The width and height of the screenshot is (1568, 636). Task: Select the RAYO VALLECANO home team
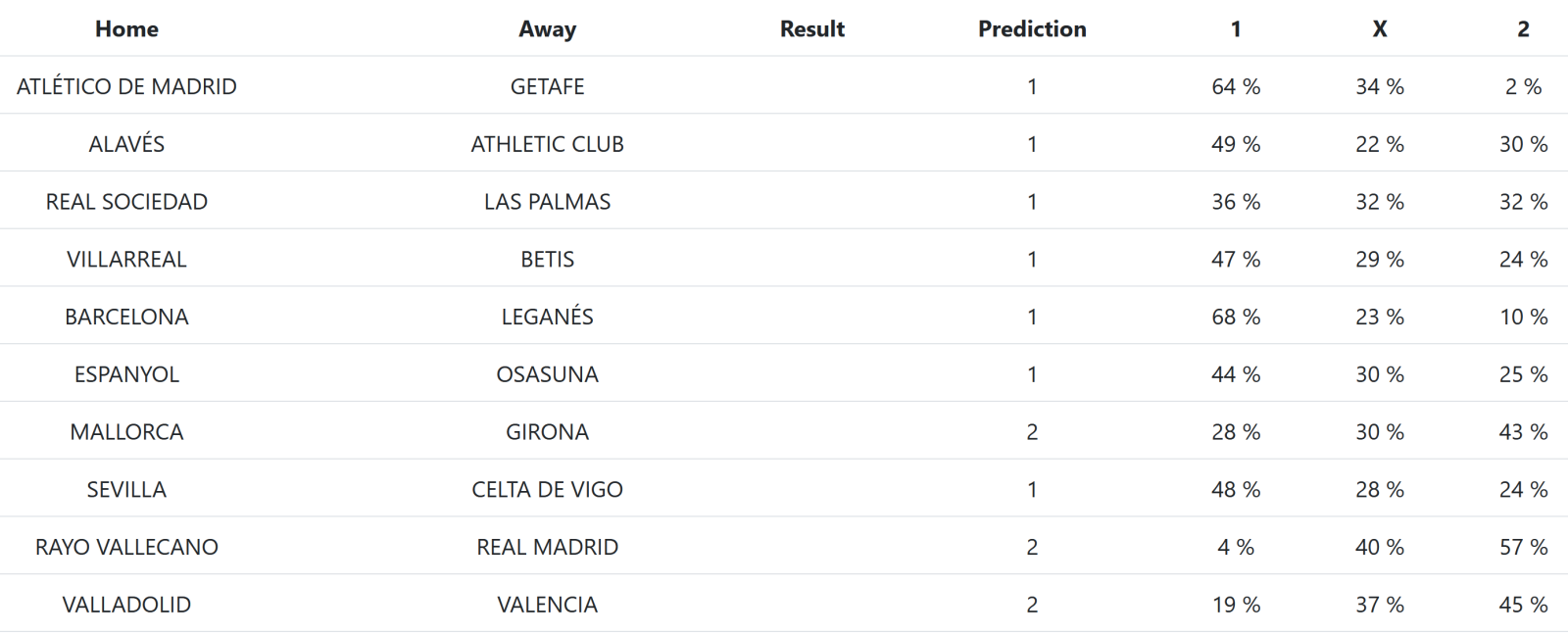(x=126, y=547)
